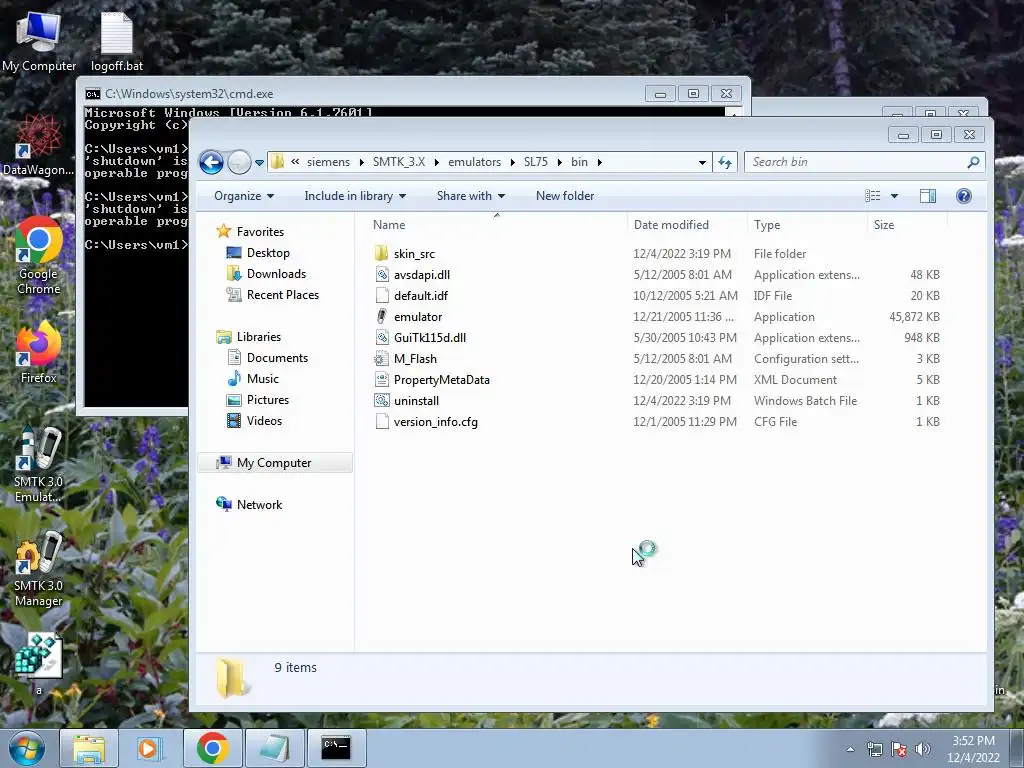Select the DataWagon desktop shortcut

point(39,145)
